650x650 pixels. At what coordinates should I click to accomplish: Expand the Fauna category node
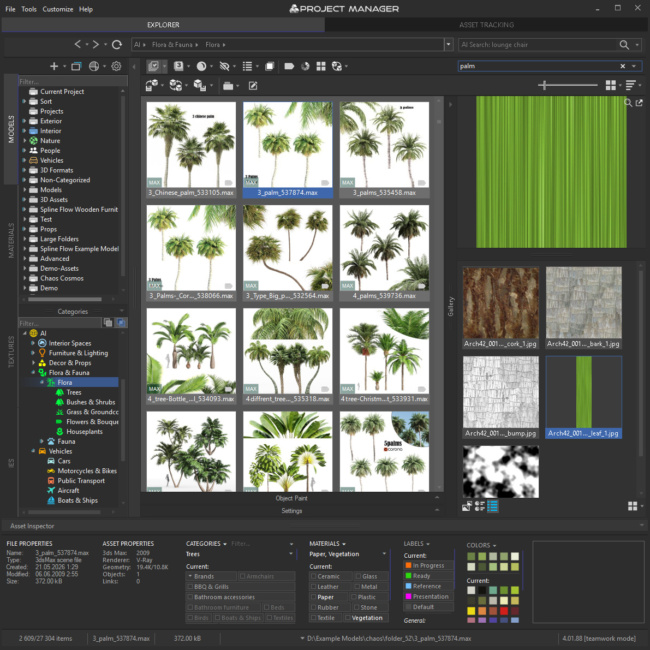pyautogui.click(x=42, y=441)
